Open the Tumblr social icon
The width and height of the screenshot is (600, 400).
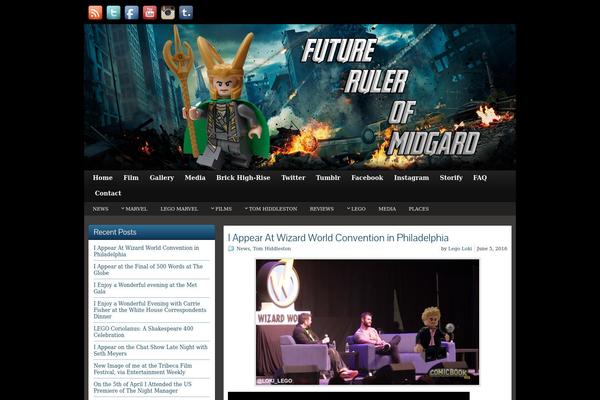[186, 13]
